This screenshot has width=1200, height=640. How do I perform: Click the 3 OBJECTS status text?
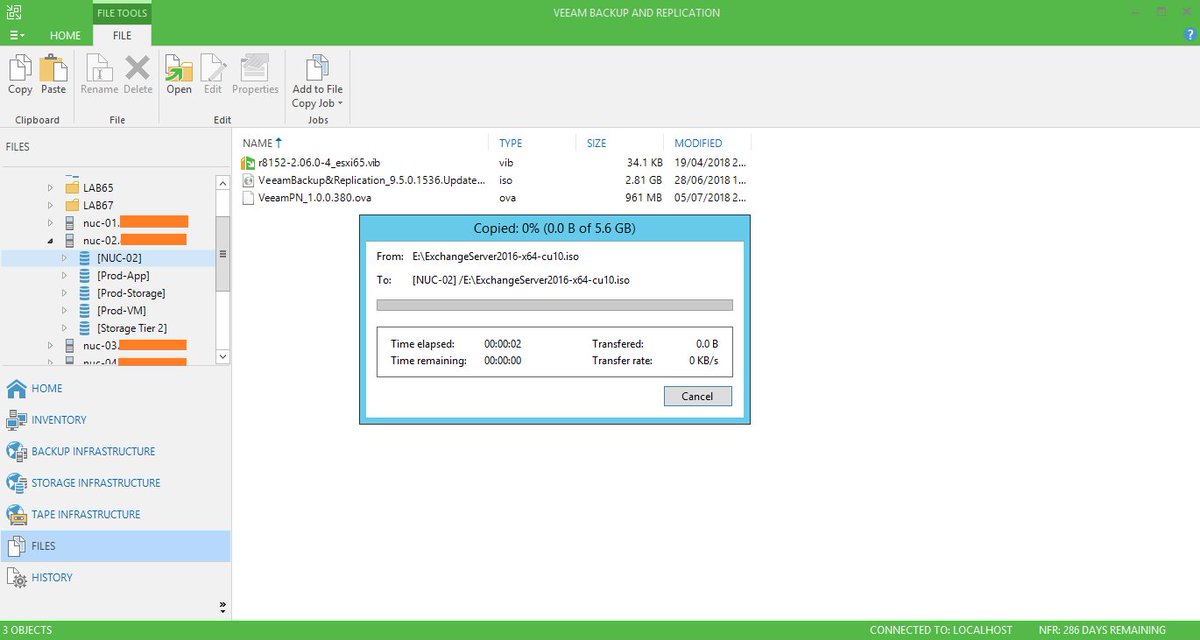click(x=28, y=630)
